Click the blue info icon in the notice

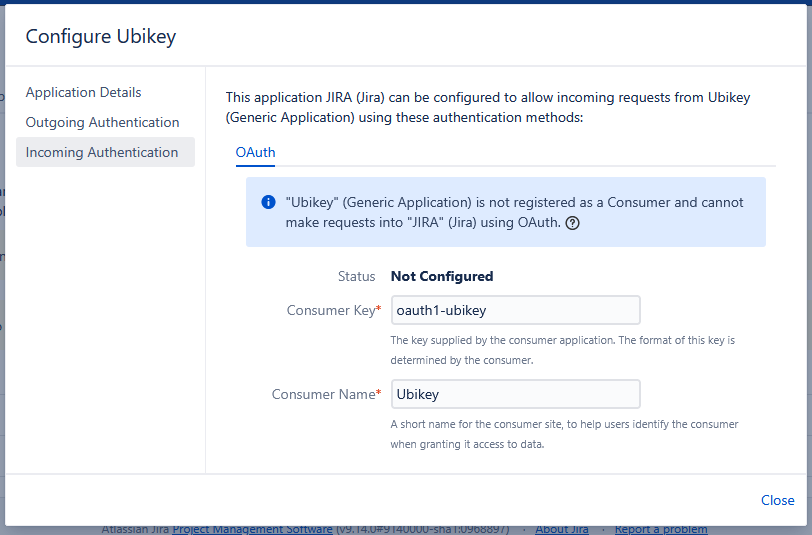268,202
